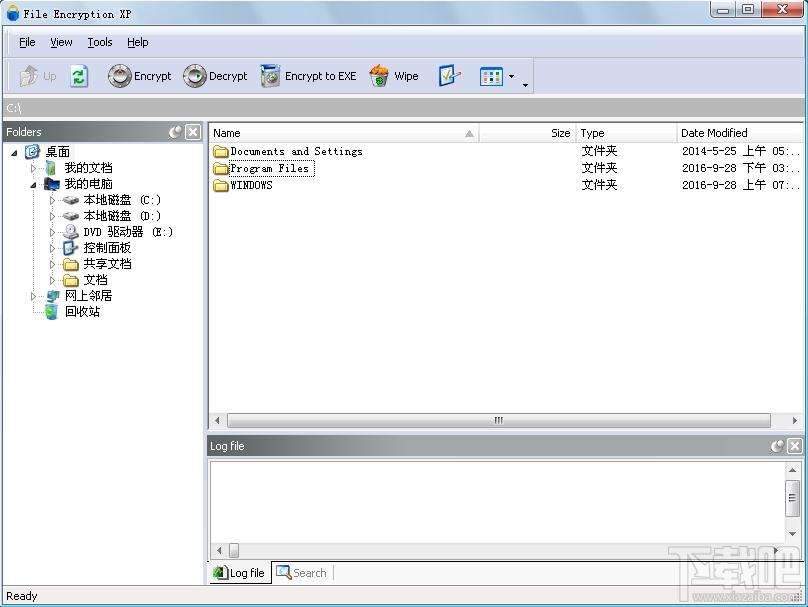
Task: Click the C:\ path address bar
Action: pos(403,108)
